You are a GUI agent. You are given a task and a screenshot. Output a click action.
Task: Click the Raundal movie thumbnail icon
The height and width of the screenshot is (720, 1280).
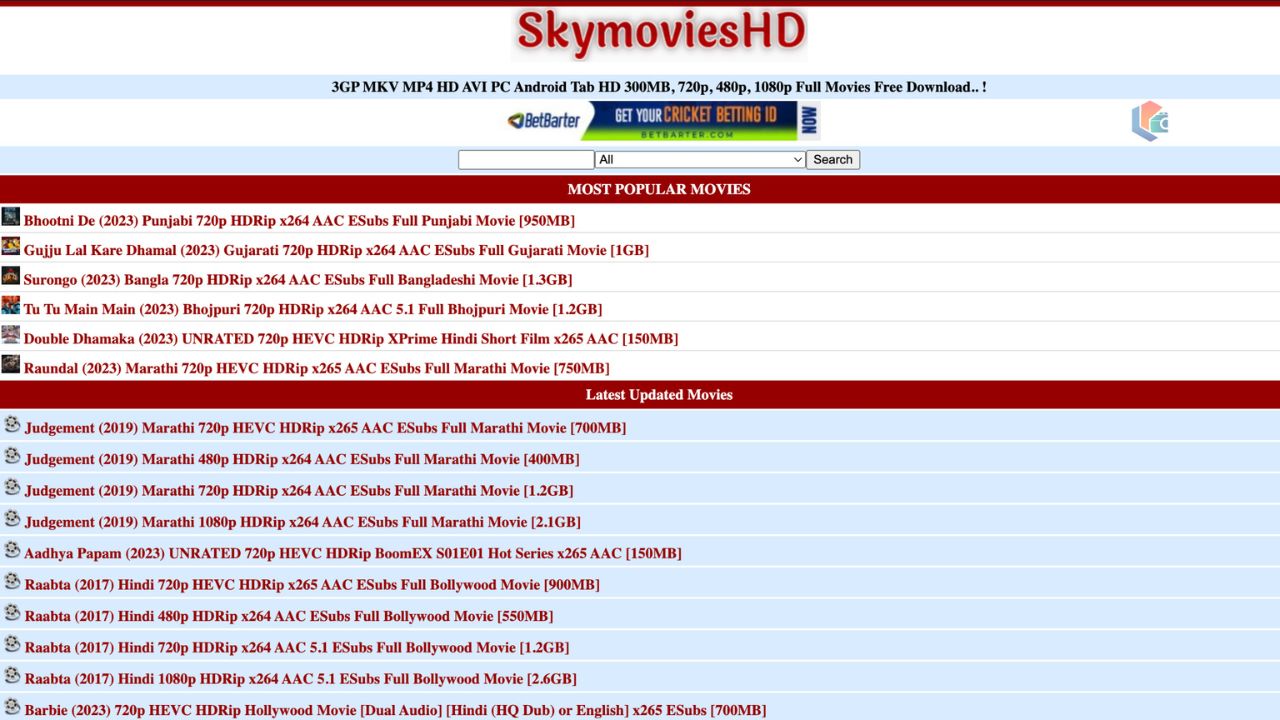[x=11, y=364]
